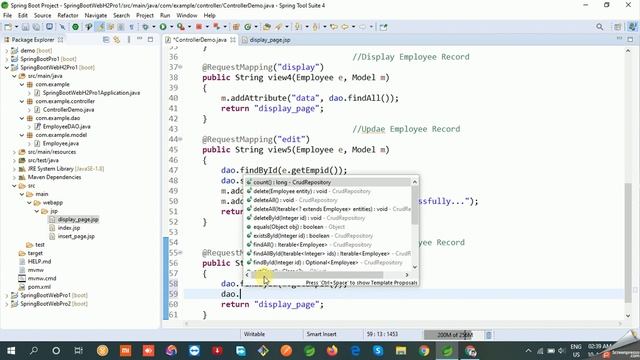Click the garbage collector trash icon in status bar
640x360 pixels.
pyautogui.click(x=489, y=335)
